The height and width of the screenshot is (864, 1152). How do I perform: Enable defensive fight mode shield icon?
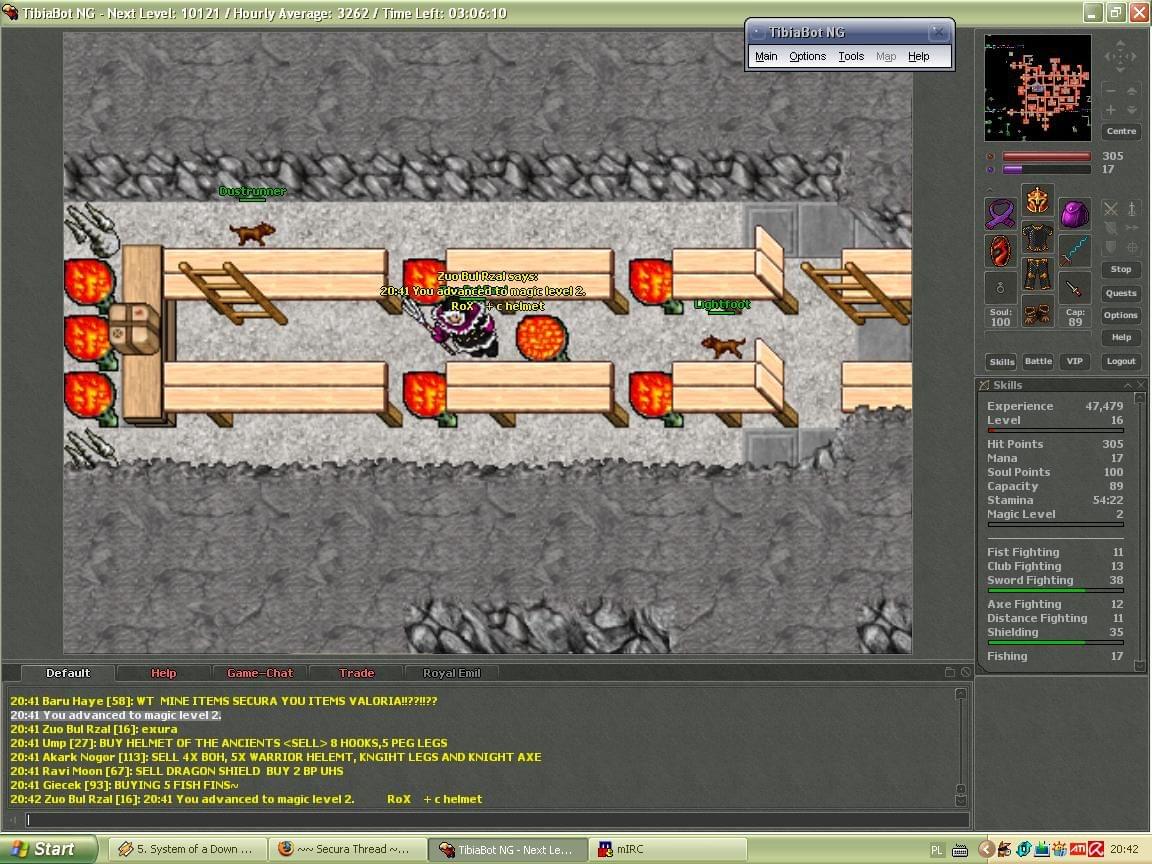click(x=1110, y=247)
